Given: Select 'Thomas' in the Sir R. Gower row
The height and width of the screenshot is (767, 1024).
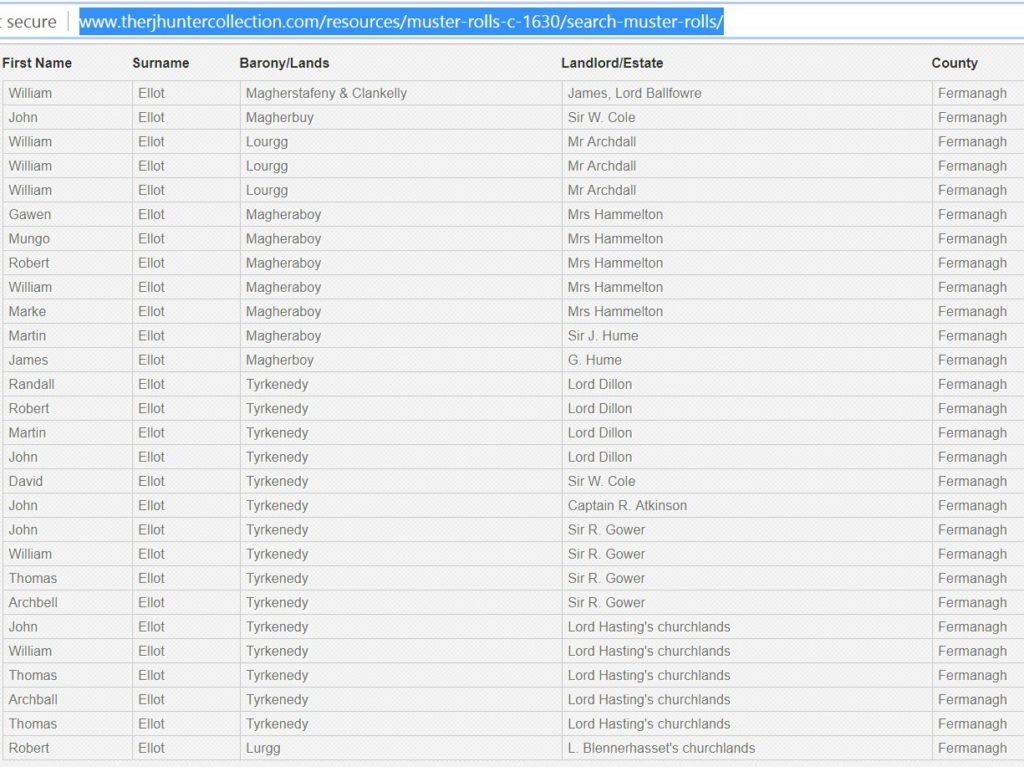Looking at the screenshot, I should pos(33,578).
